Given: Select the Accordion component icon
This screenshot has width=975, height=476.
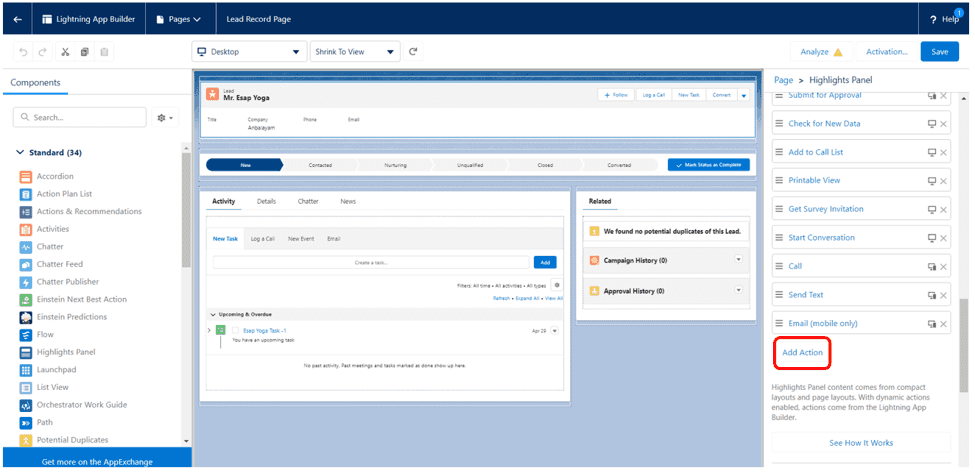Looking at the screenshot, I should [x=25, y=176].
